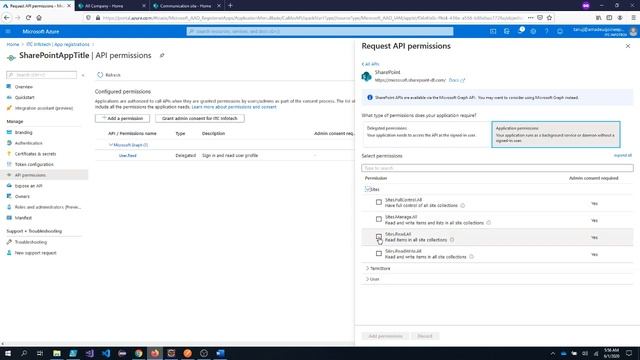The image size is (640, 360).
Task: Open Chrome from the taskbar
Action: pos(139,353)
